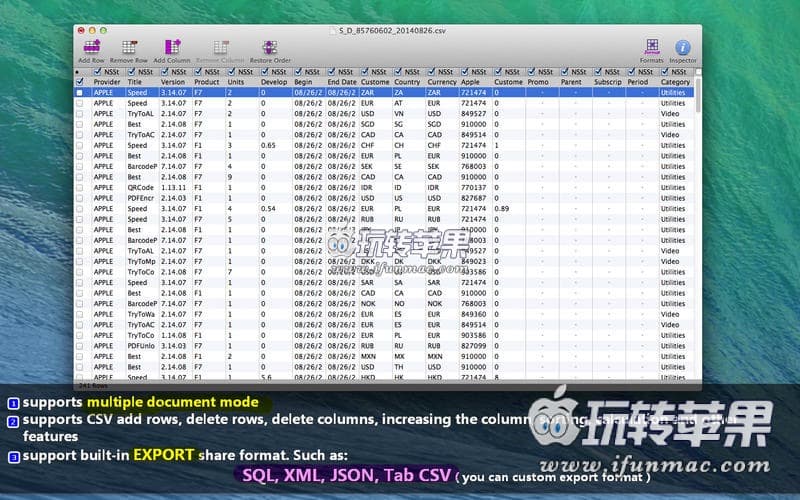Select the country cell ID
This screenshot has height=500, width=800.
coord(398,188)
